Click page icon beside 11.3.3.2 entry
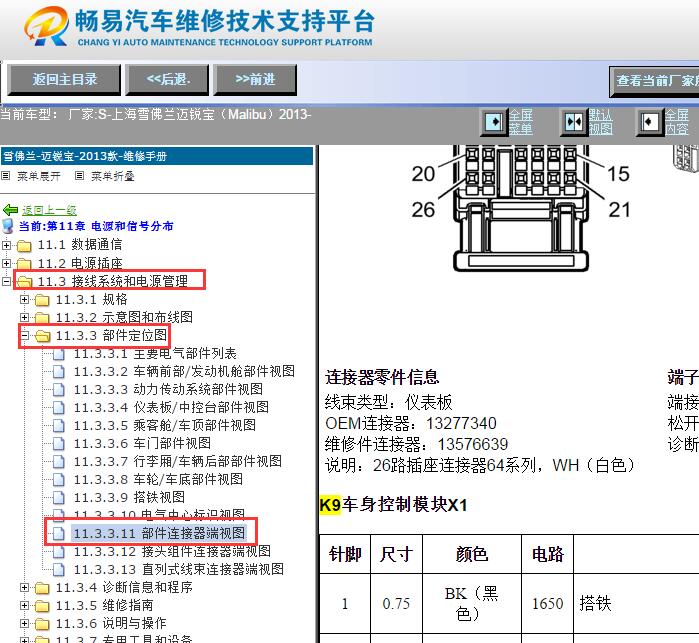This screenshot has height=643, width=699. [x=58, y=372]
